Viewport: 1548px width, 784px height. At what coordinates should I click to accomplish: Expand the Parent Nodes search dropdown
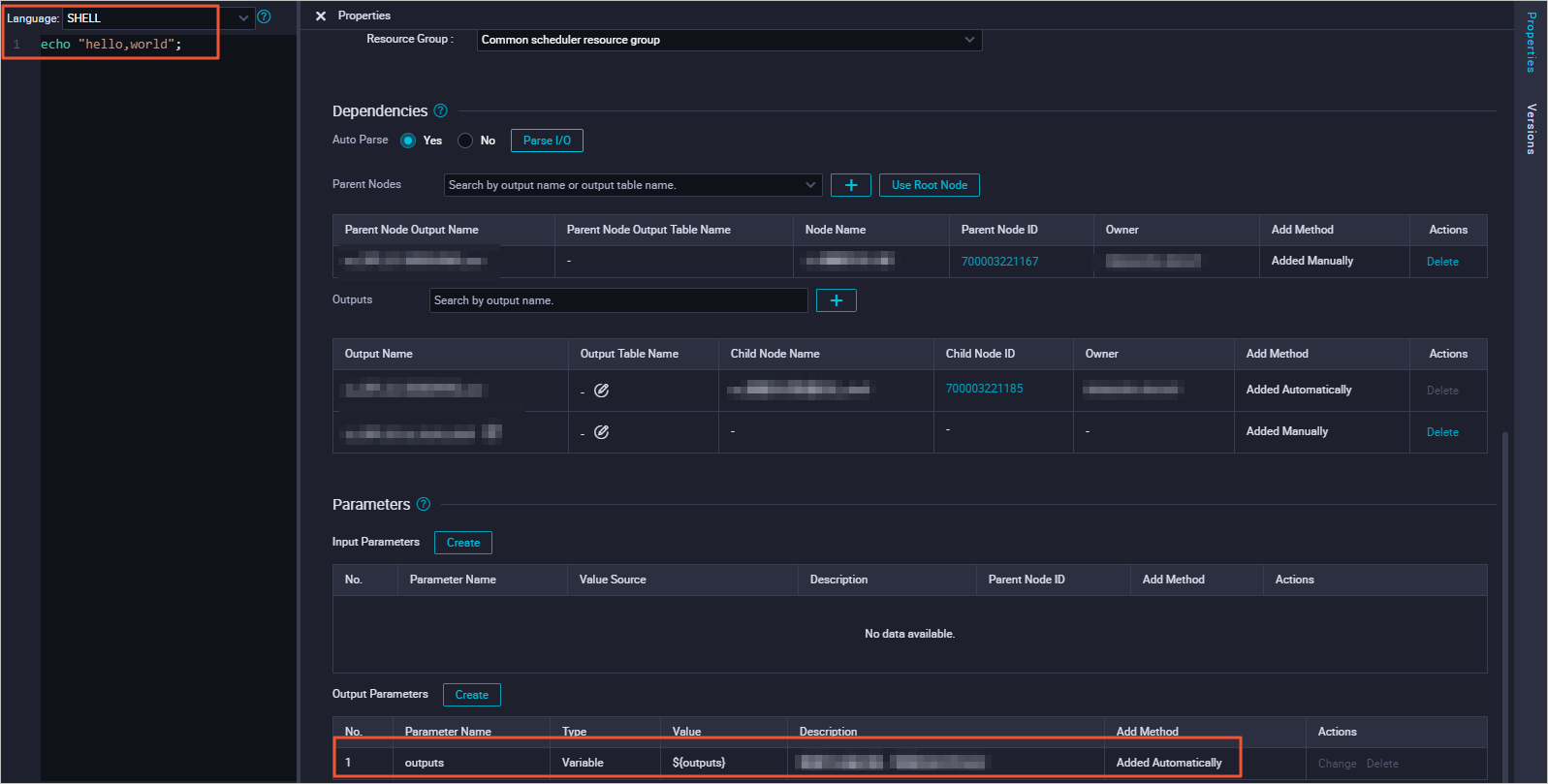coord(810,185)
